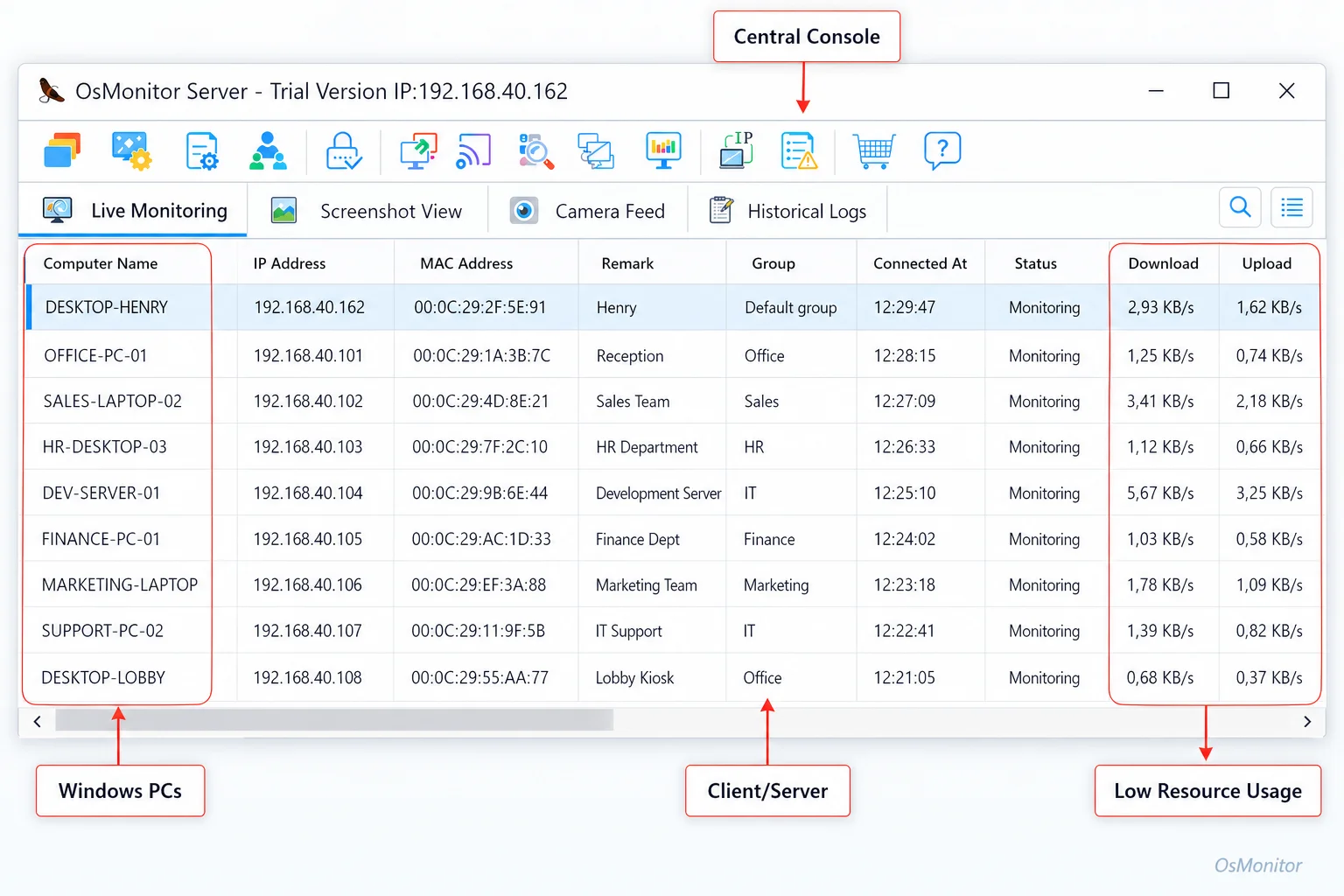Close the OsMonitor Server window

tap(1286, 91)
